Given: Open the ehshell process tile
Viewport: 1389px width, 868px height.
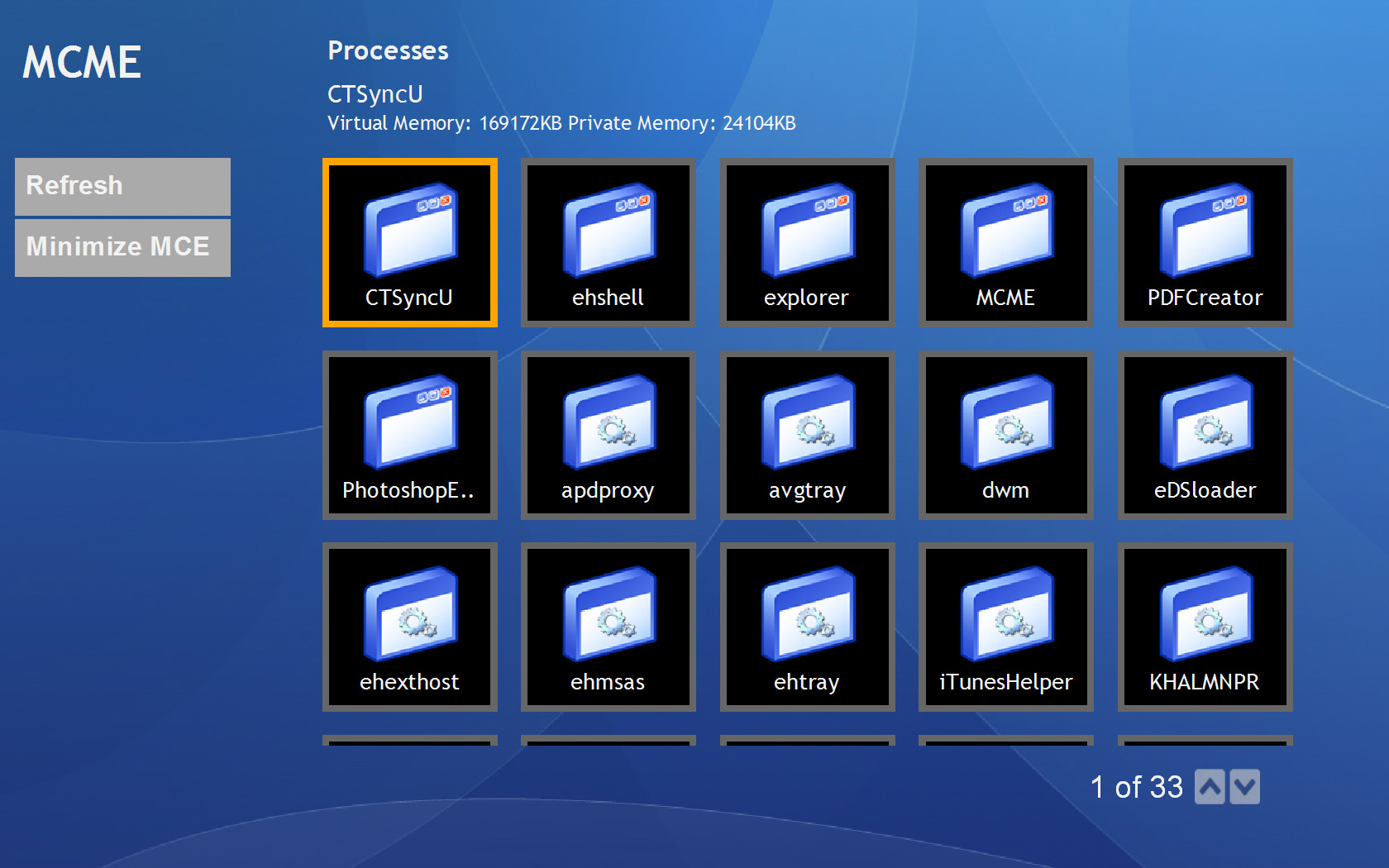Looking at the screenshot, I should [608, 242].
